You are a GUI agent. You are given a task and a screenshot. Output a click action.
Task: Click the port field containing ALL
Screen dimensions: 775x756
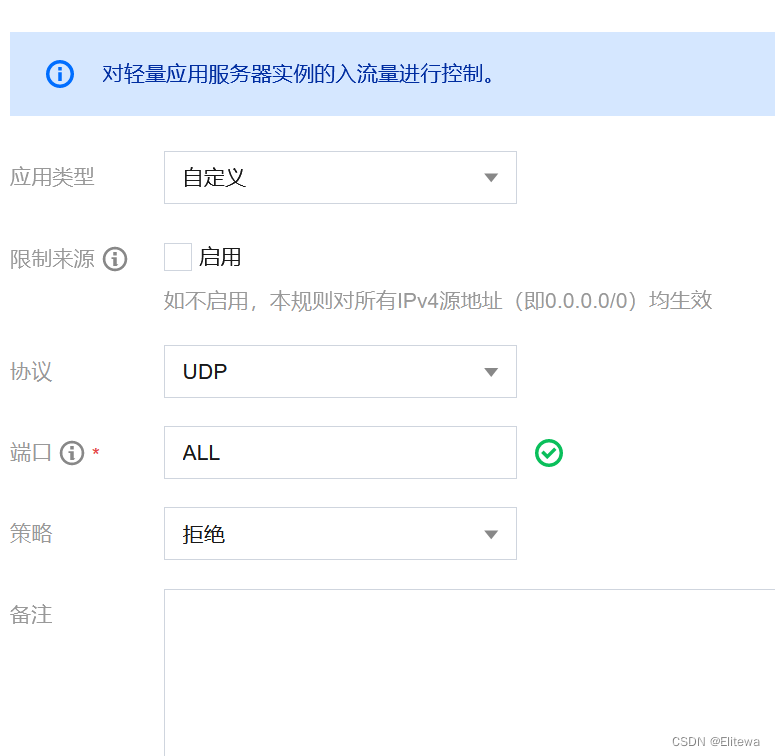pos(340,453)
